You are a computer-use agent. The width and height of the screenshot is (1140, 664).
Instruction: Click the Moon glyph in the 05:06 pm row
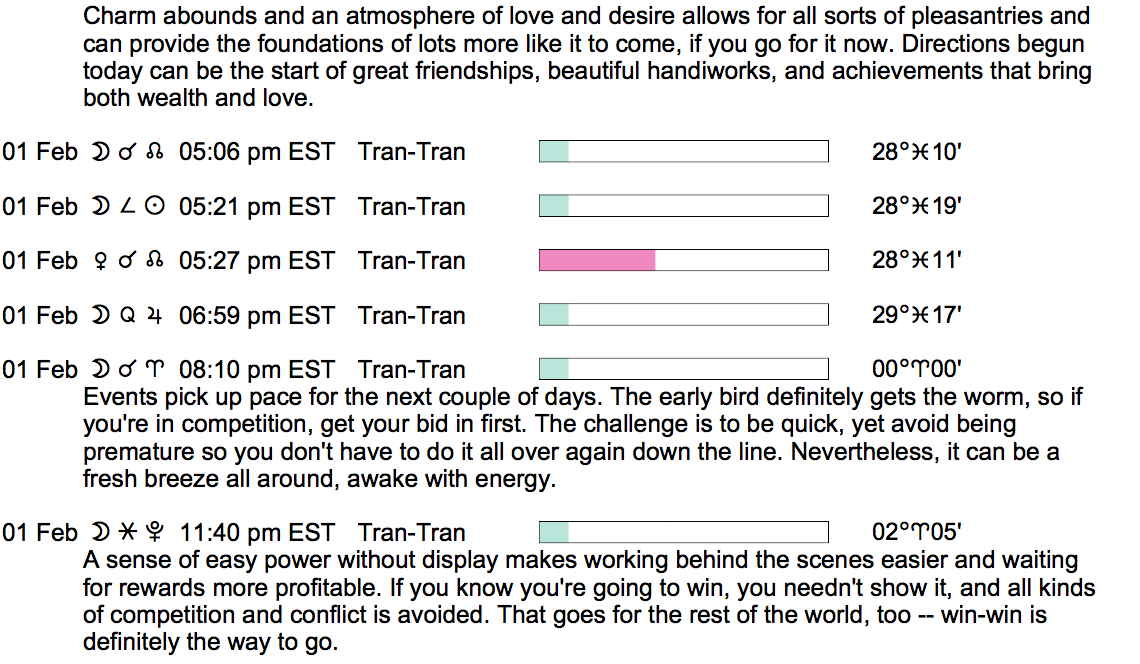(x=100, y=152)
